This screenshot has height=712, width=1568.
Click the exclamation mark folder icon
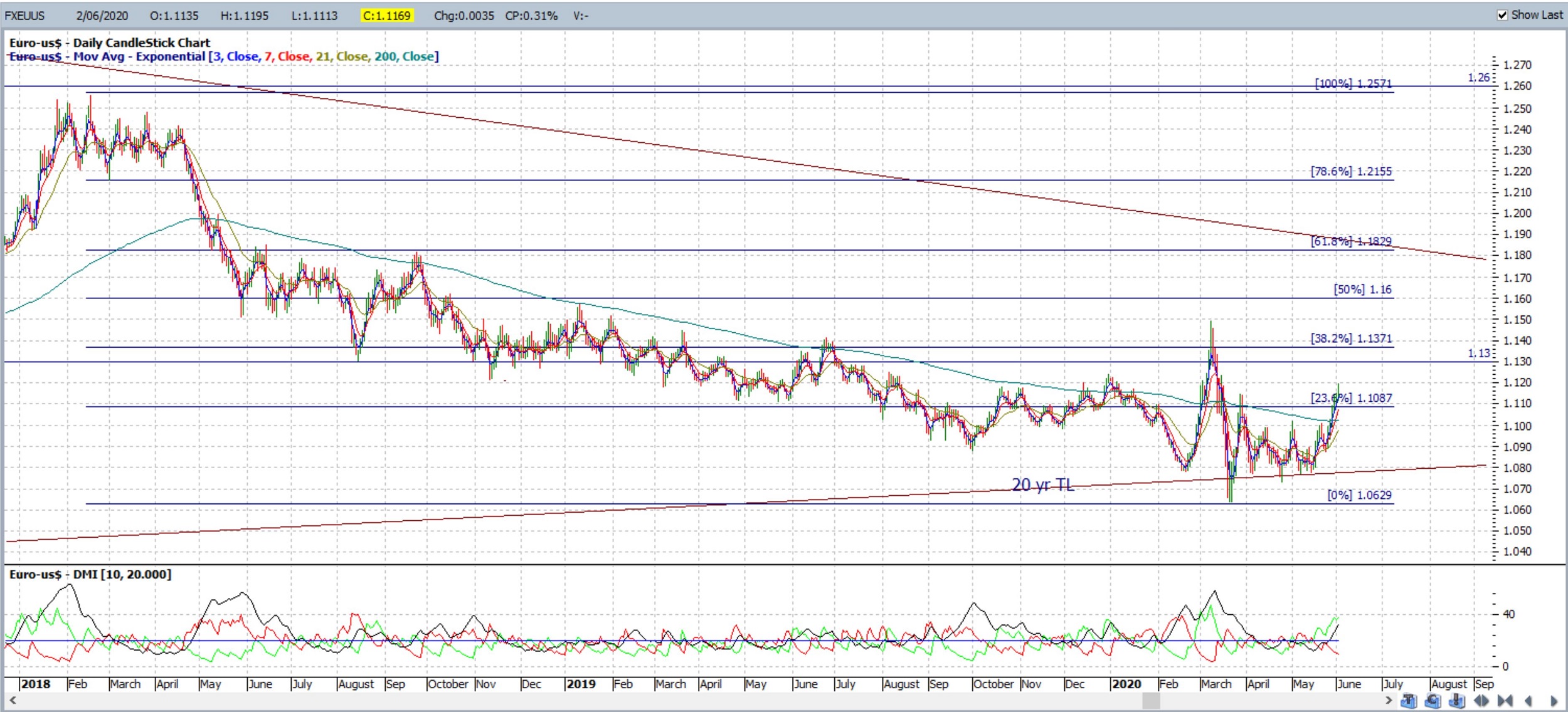1457,700
